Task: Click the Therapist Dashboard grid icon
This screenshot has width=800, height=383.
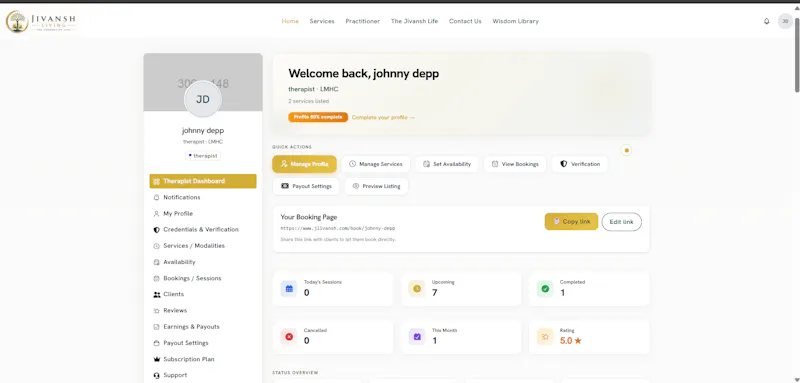Action: tap(157, 181)
